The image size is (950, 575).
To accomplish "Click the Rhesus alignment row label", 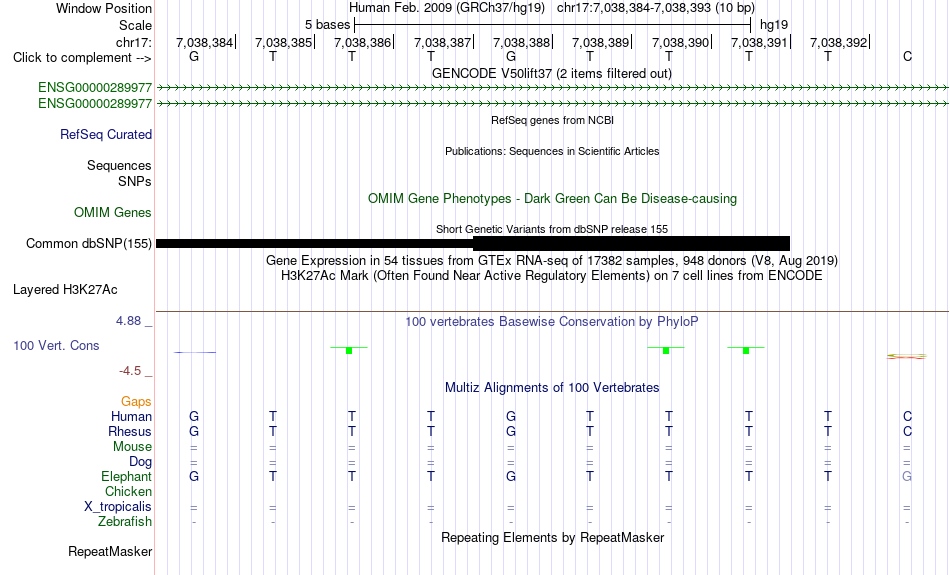I will (129, 431).
